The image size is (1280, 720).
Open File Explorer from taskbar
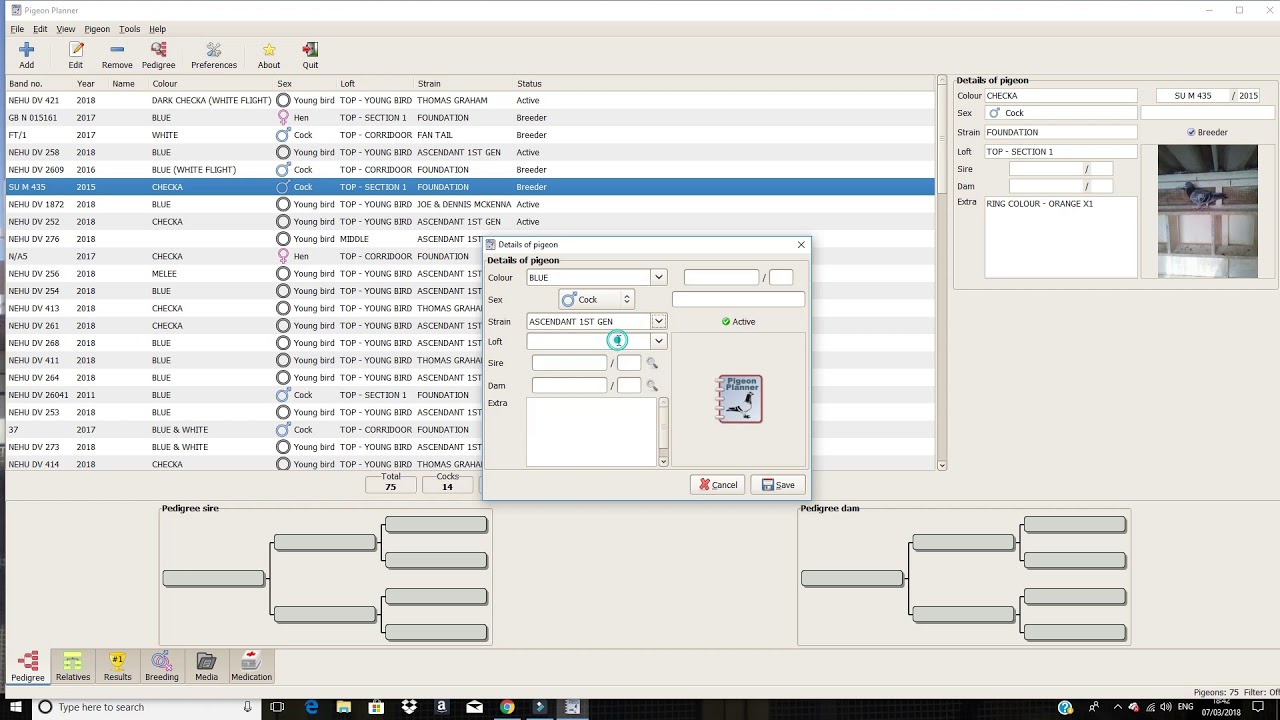(344, 707)
